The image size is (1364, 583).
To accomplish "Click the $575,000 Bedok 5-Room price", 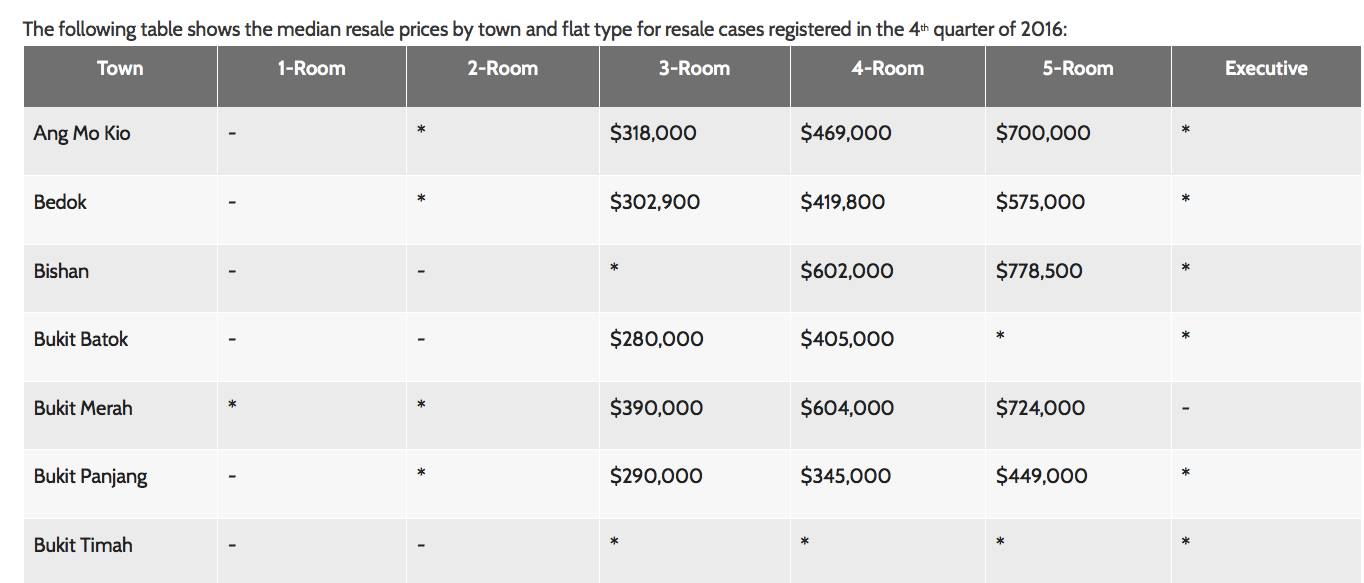I will tap(1040, 202).
